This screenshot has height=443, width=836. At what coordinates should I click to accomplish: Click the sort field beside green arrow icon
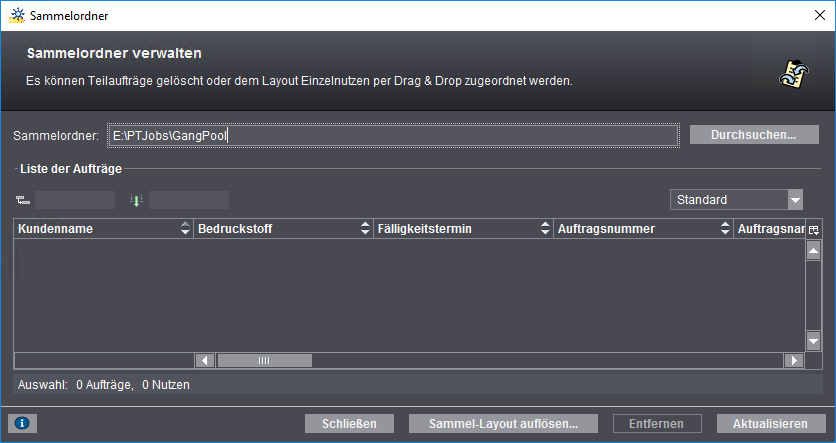tap(189, 200)
